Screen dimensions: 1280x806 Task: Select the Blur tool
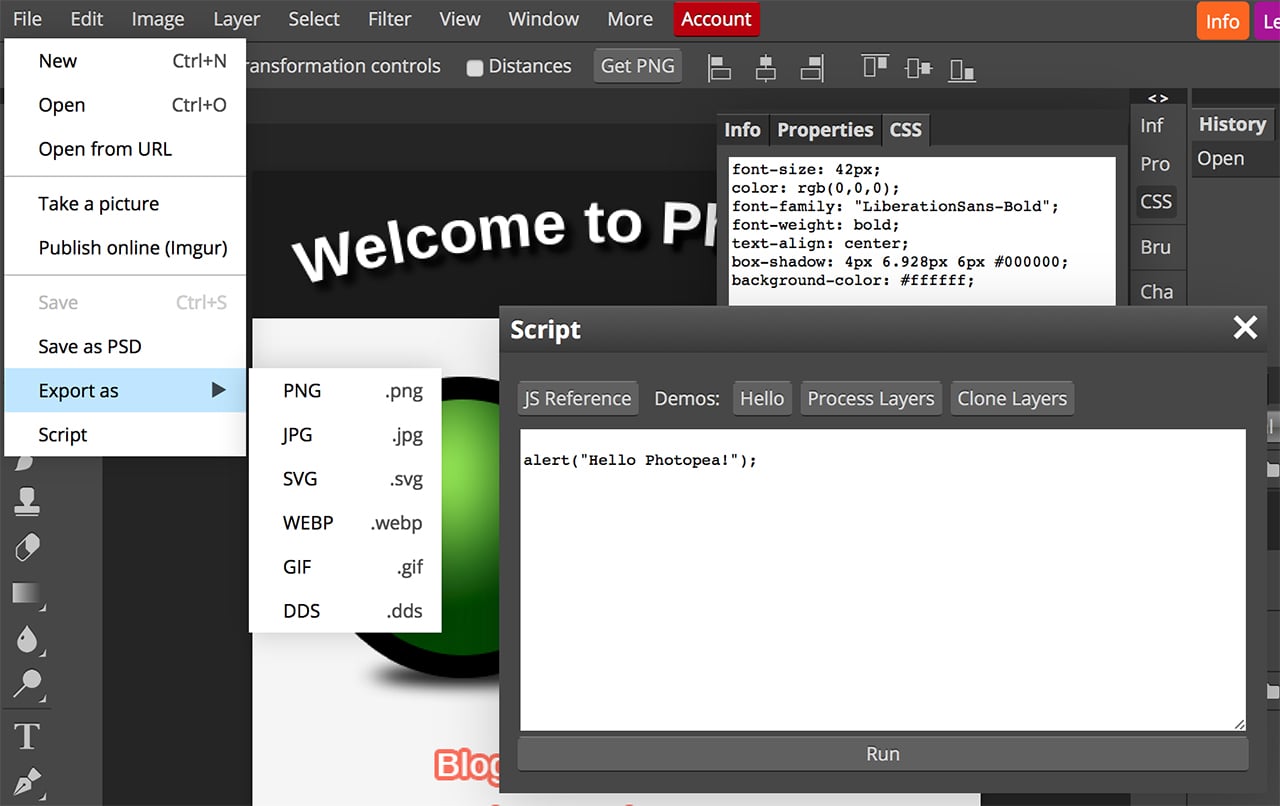coord(26,639)
